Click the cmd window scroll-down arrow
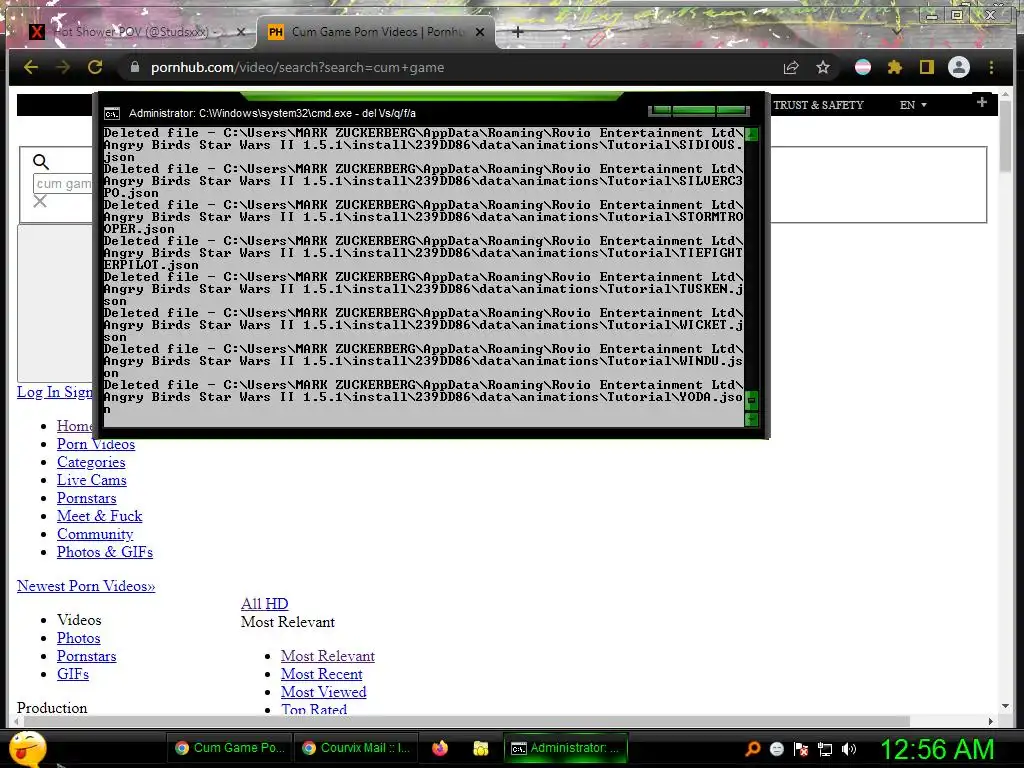The image size is (1024, 768). click(x=751, y=419)
